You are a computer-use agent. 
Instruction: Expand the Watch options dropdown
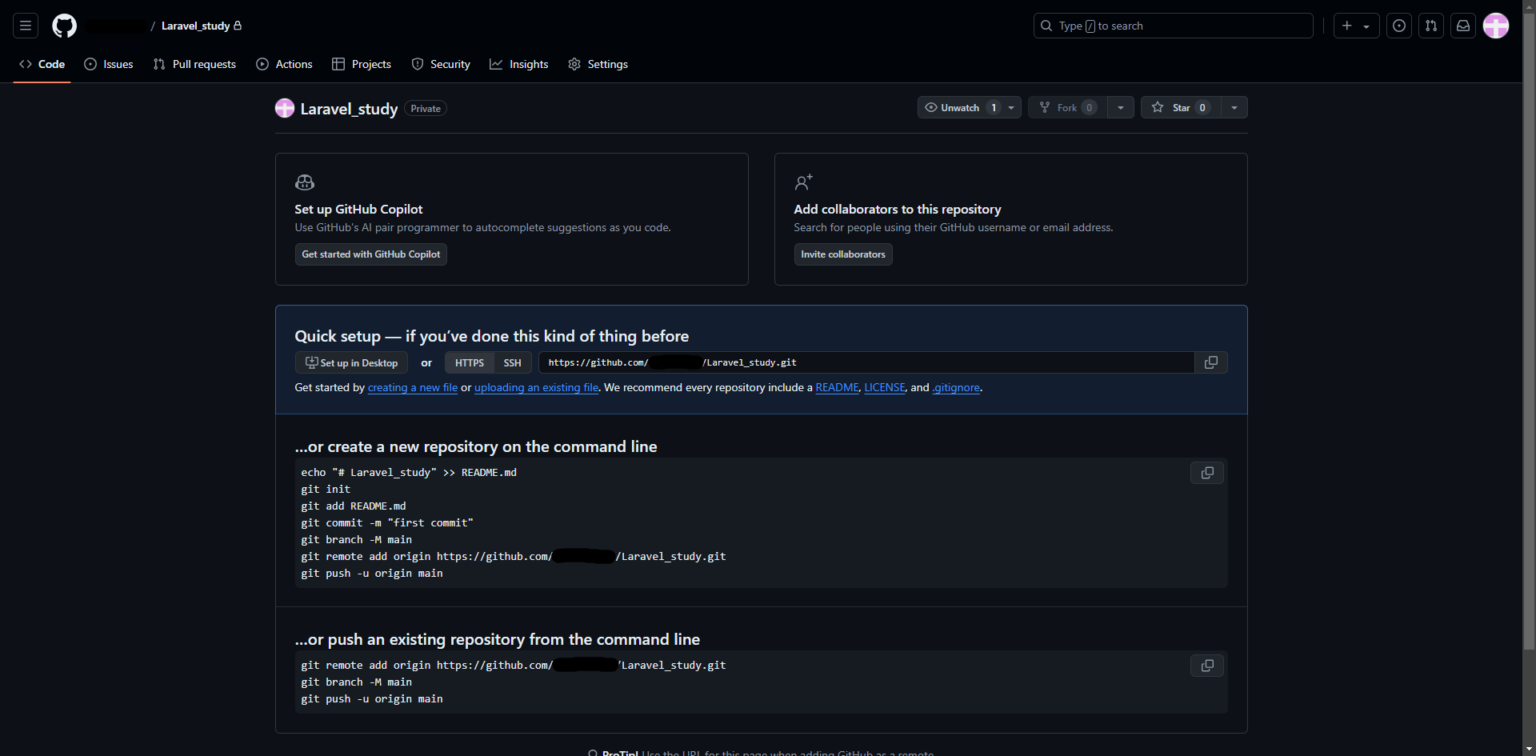tap(1010, 107)
